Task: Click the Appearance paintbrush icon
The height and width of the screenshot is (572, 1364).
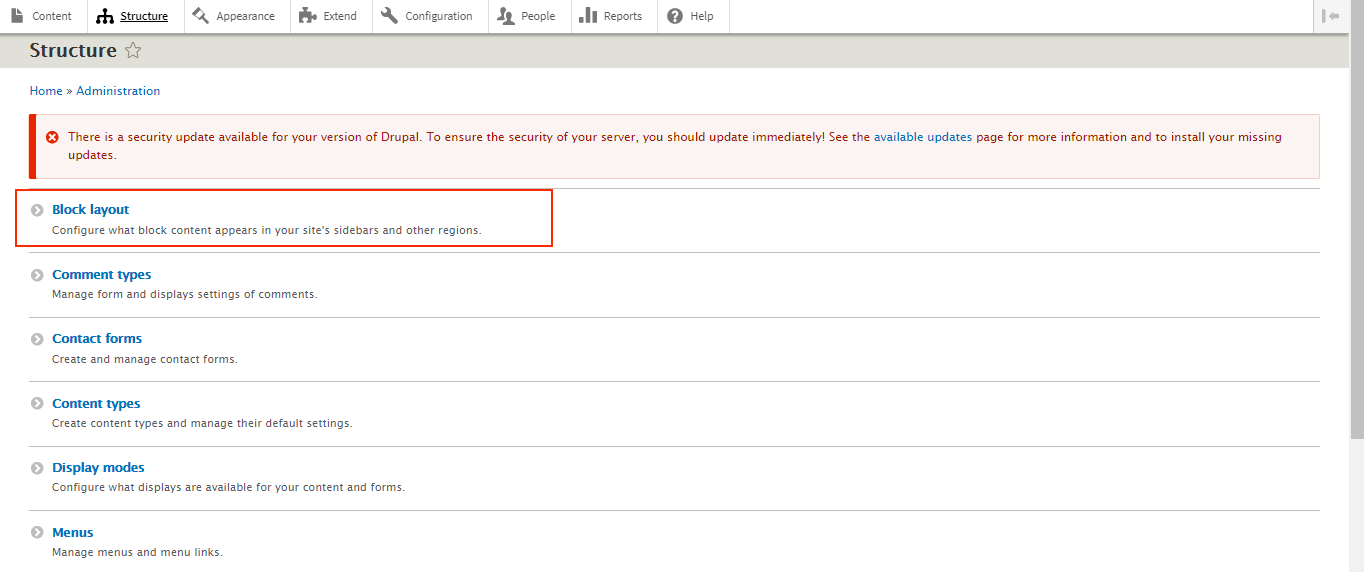Action: [x=200, y=16]
